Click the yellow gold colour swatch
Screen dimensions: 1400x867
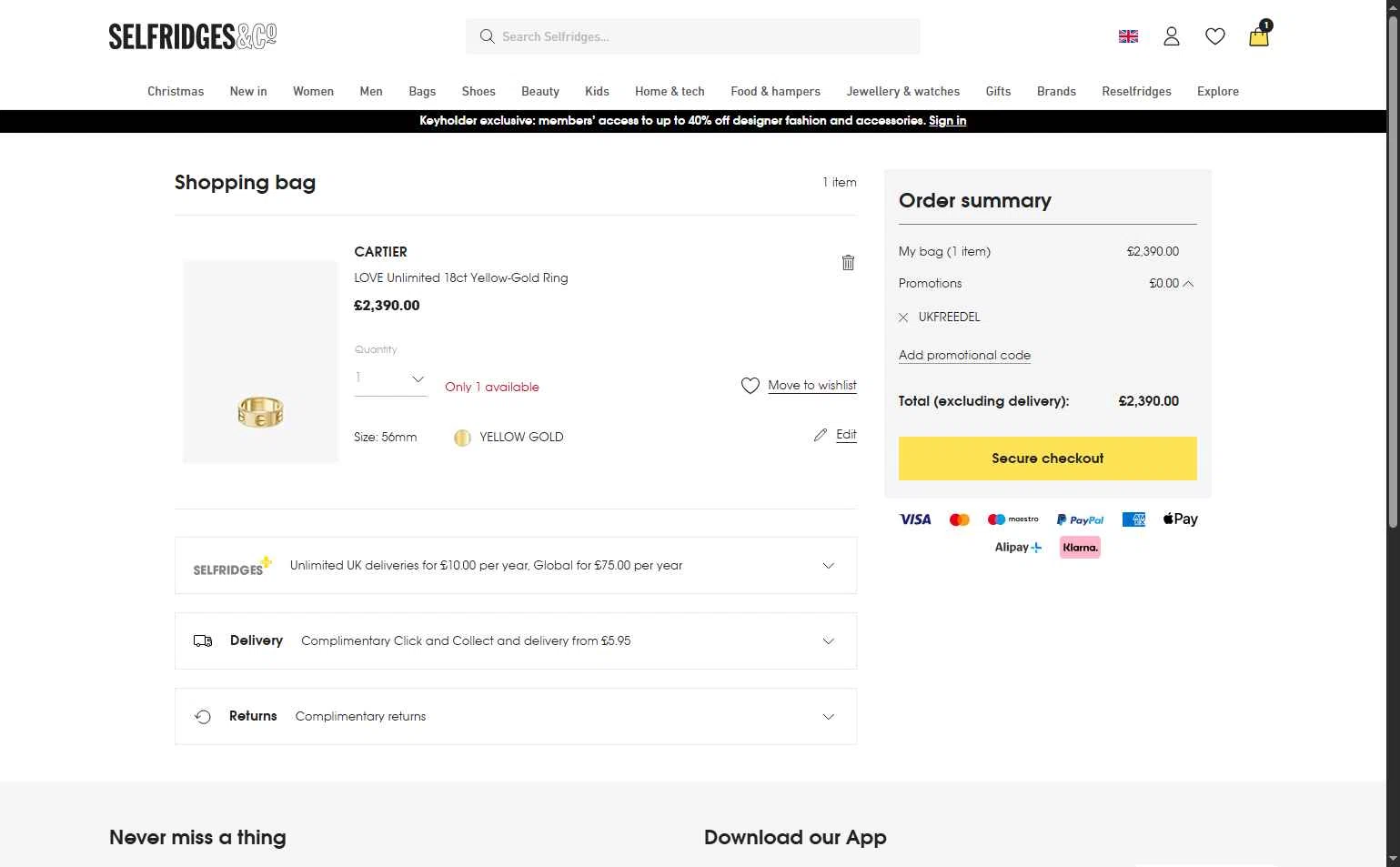462,438
